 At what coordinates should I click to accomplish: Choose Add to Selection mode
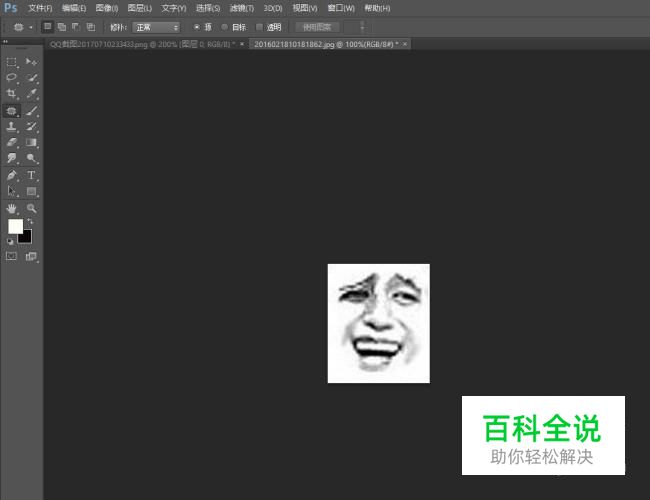(62, 27)
